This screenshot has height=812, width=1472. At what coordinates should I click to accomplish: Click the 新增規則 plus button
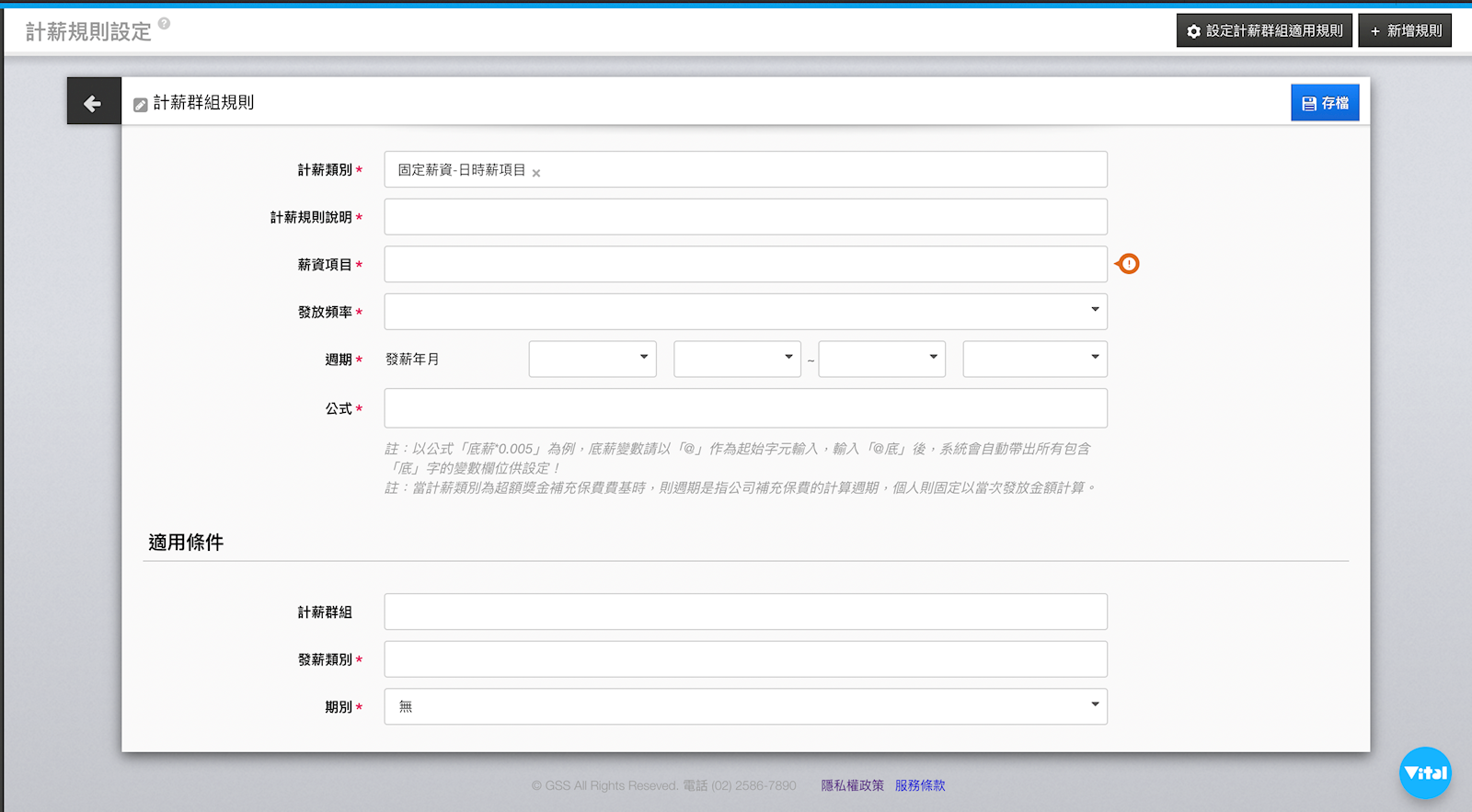1405,31
